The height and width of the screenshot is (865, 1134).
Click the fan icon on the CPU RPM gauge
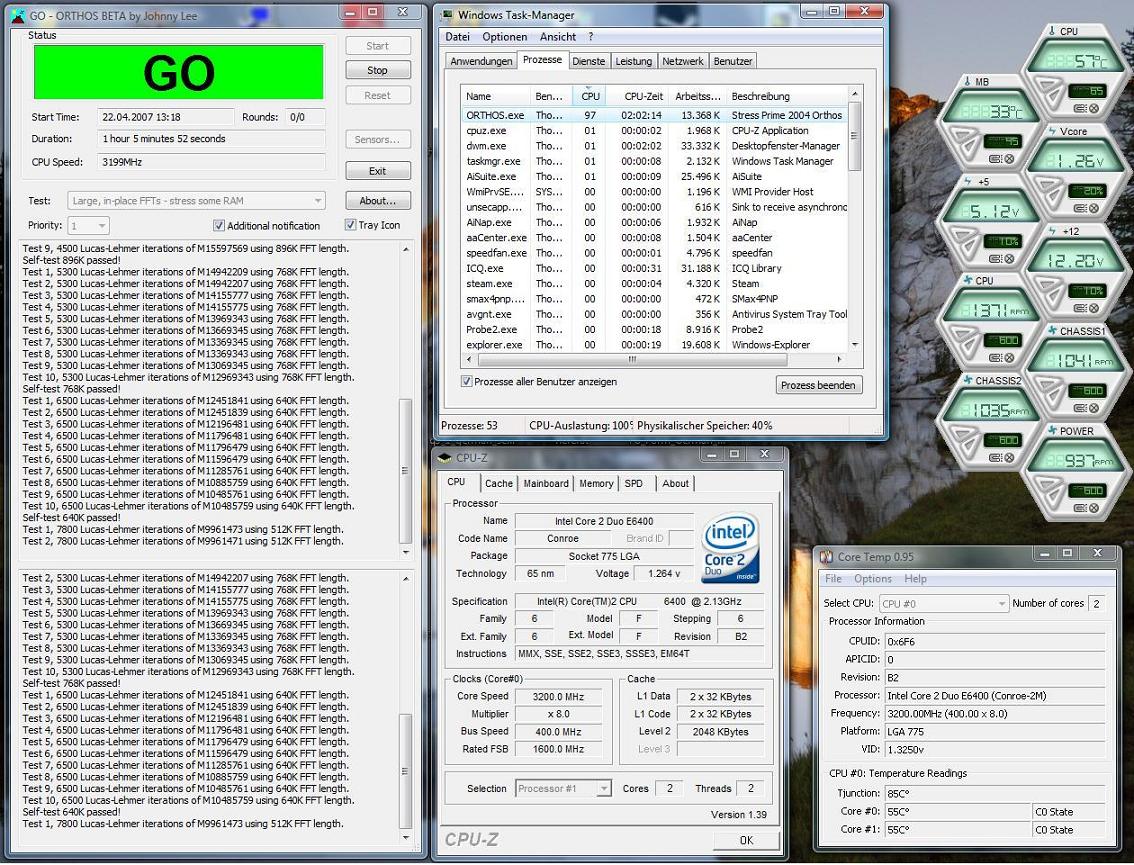[x=968, y=281]
